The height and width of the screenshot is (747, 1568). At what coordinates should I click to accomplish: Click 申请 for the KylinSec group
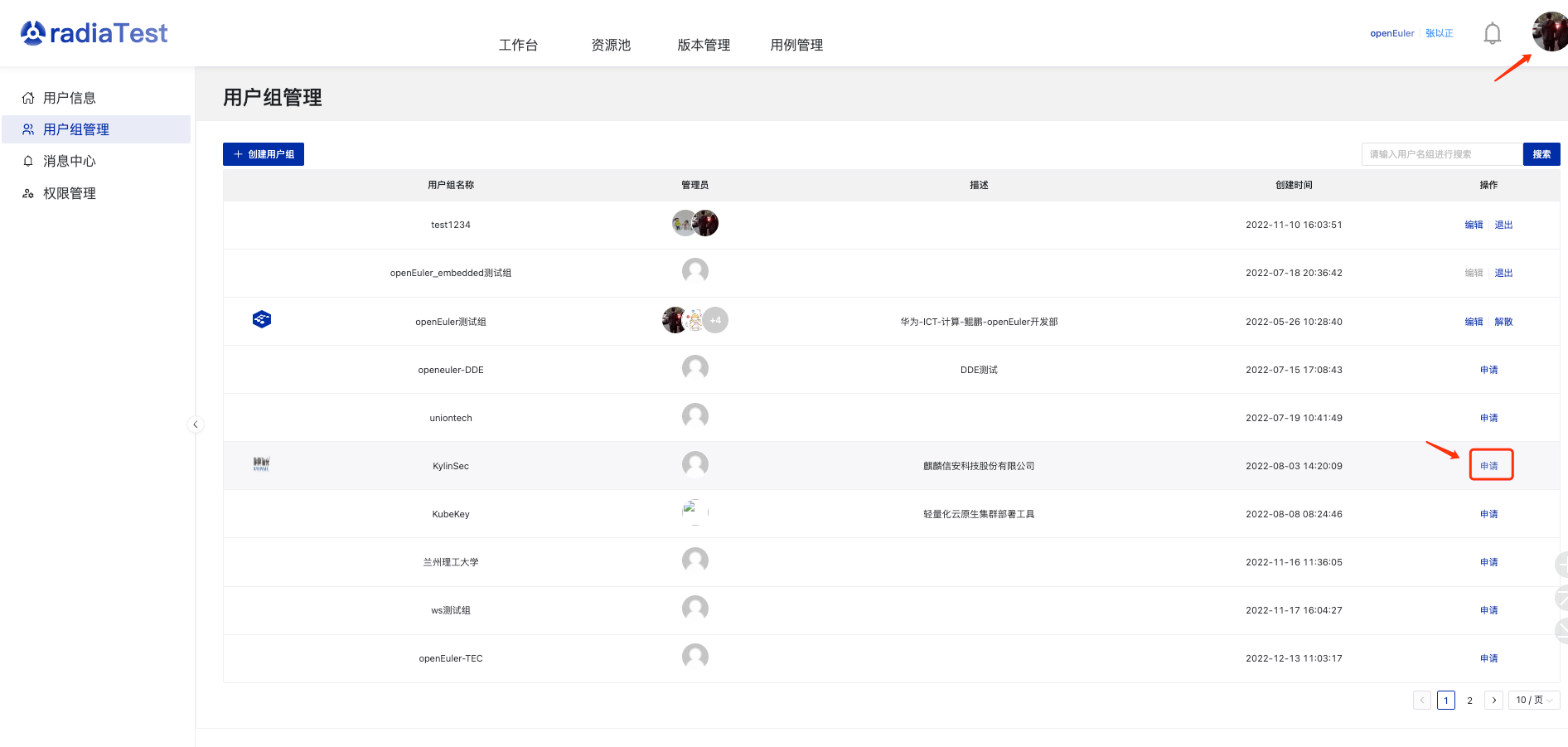pos(1489,466)
